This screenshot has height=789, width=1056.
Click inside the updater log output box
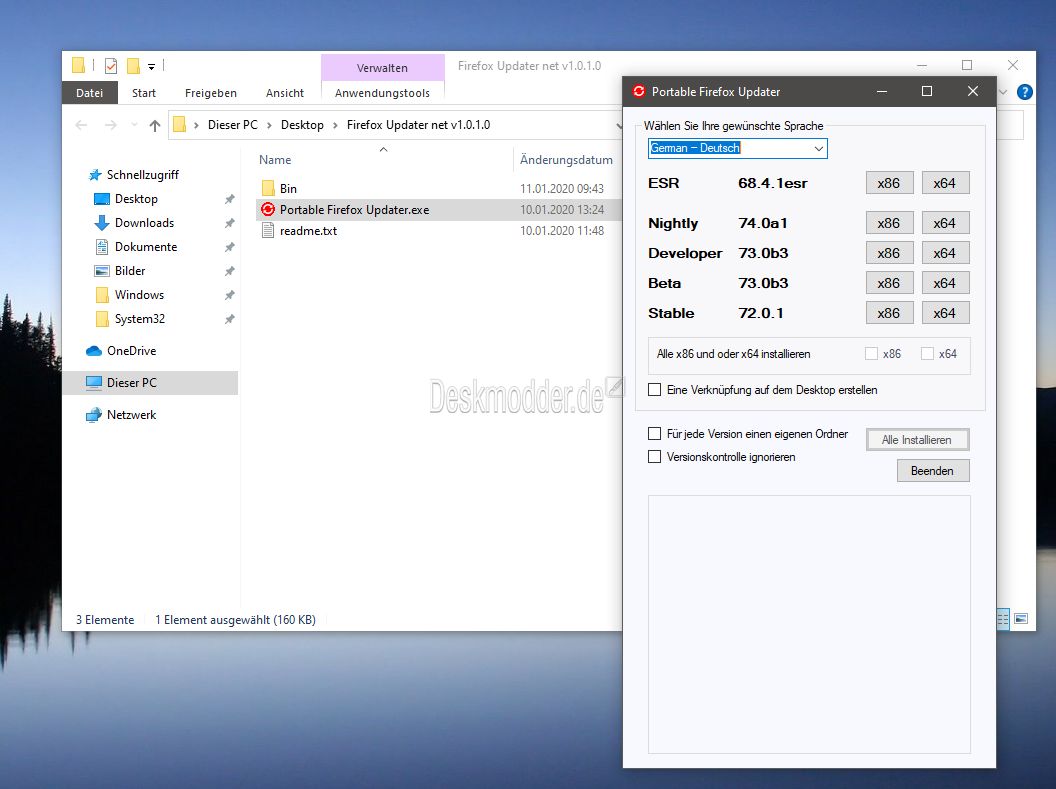tap(809, 625)
